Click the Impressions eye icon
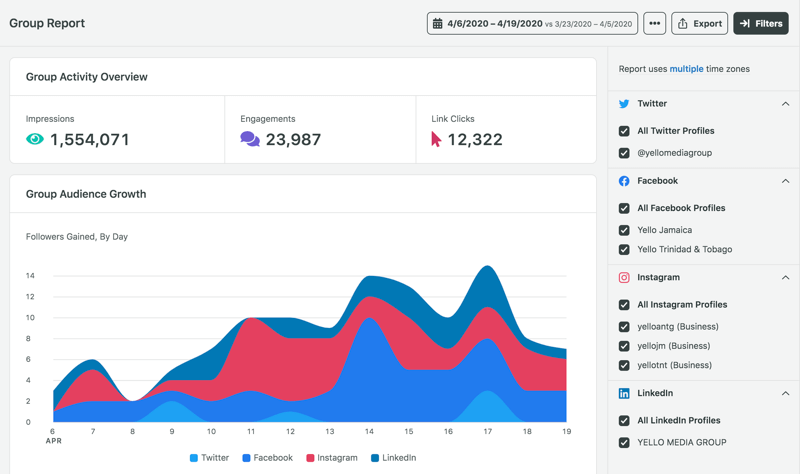This screenshot has height=474, width=800. coord(35,140)
